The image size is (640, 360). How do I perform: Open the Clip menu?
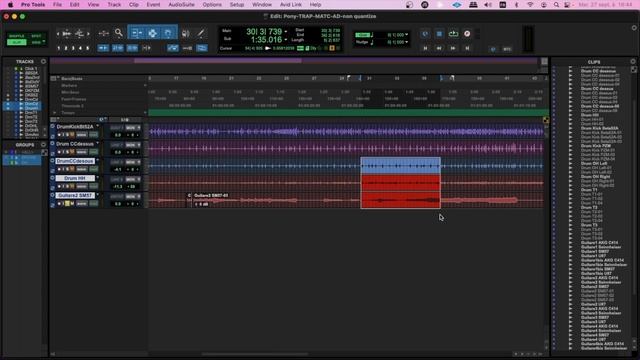133,5
